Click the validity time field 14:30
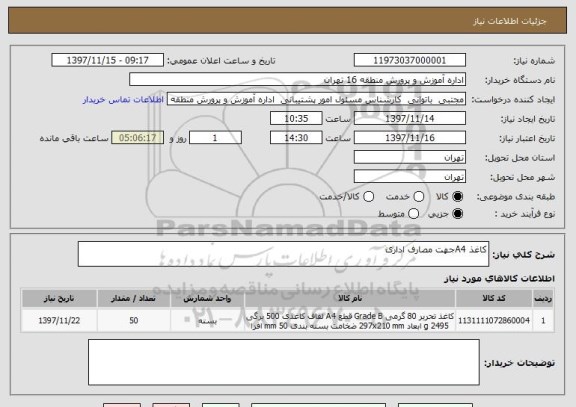This screenshot has height=407, width=576. pos(296,138)
